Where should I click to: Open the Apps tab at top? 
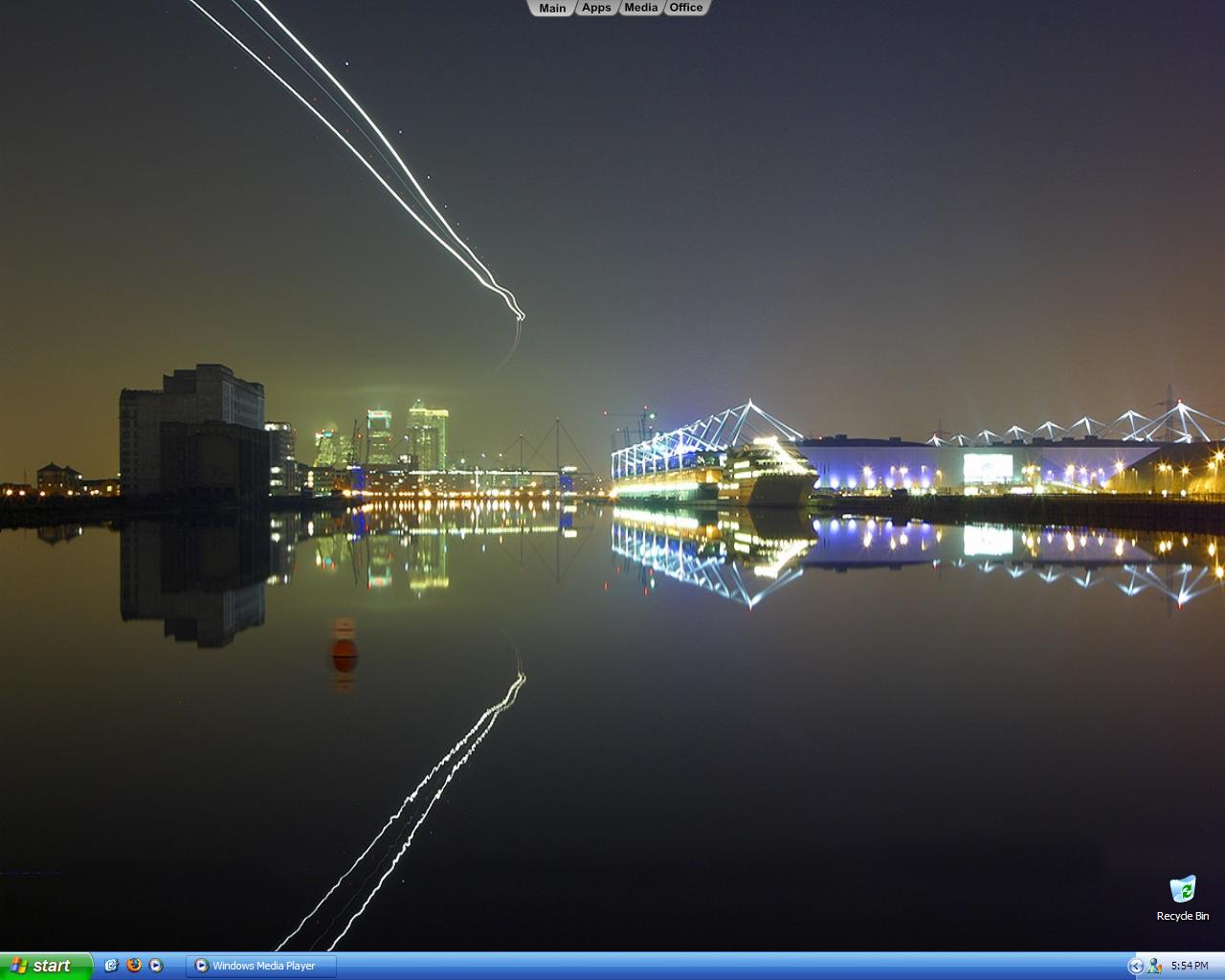pyautogui.click(x=596, y=8)
